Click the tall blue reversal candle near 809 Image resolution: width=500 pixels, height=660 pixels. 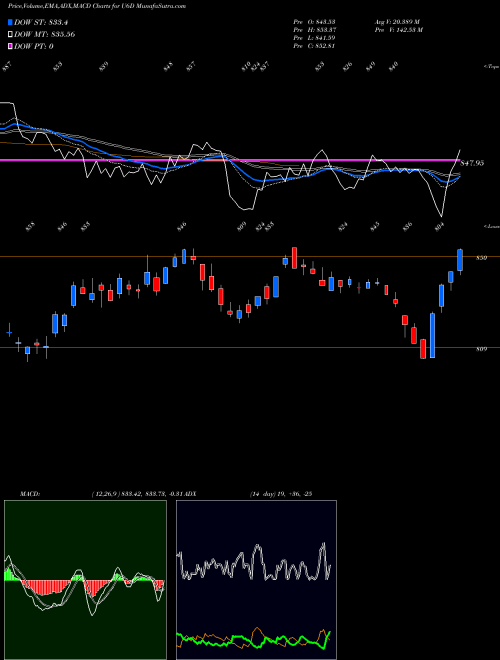click(432, 335)
